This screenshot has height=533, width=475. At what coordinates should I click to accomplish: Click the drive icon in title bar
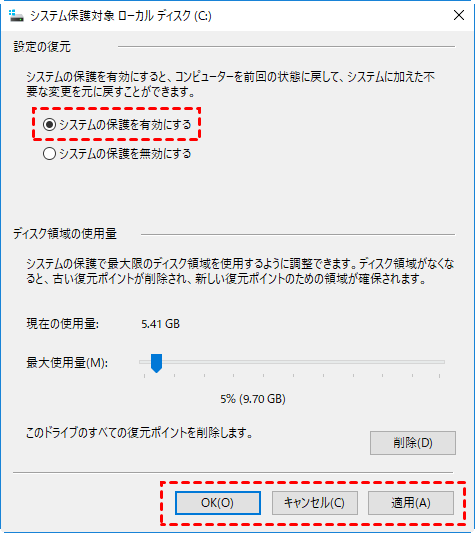coord(16,16)
